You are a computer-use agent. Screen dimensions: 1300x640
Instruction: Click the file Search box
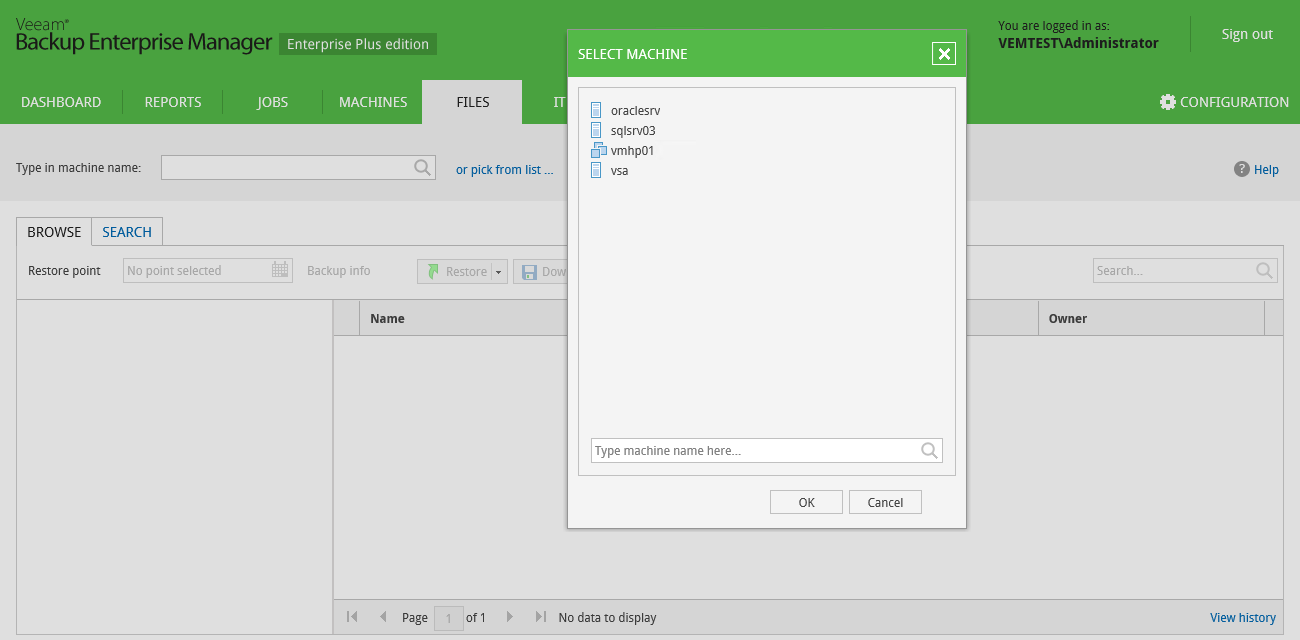tap(1185, 270)
